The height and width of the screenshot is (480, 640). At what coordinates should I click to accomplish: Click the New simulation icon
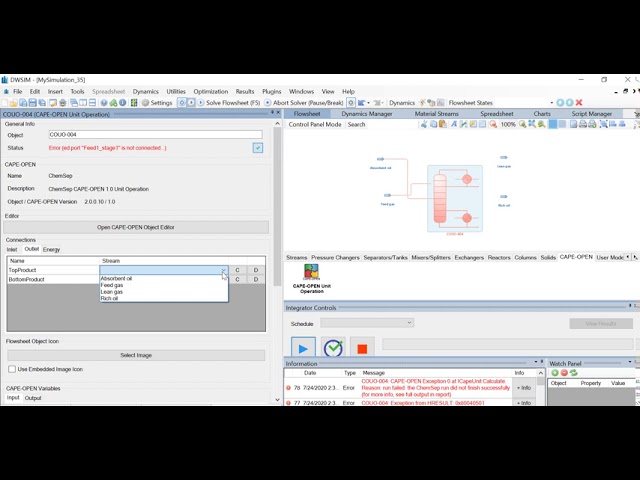pos(5,103)
